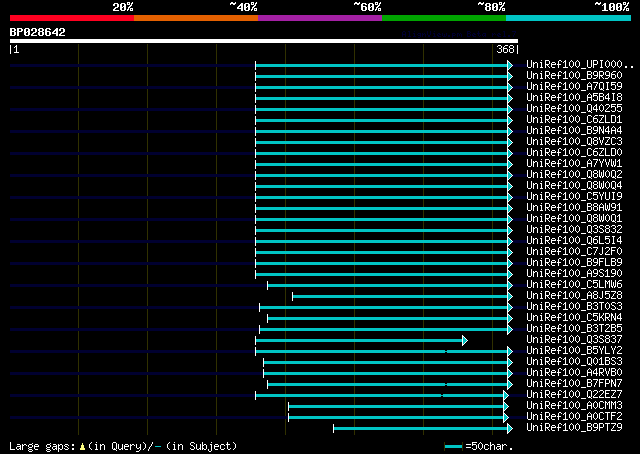Click the cyan scale bar beside '=50char.'
This screenshot has height=454, width=640.
point(453,447)
